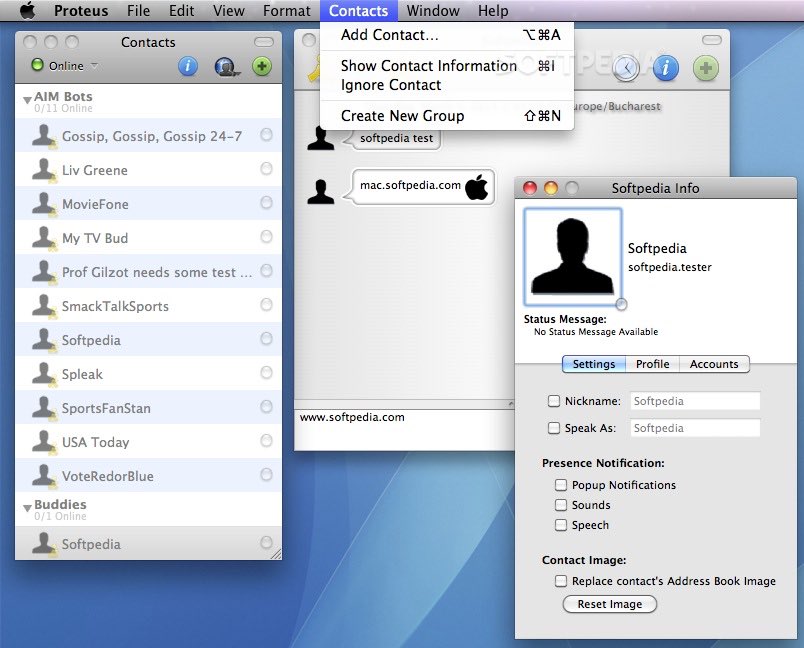The height and width of the screenshot is (648, 804).
Task: Click the info icon in Contacts window
Action: tap(188, 66)
